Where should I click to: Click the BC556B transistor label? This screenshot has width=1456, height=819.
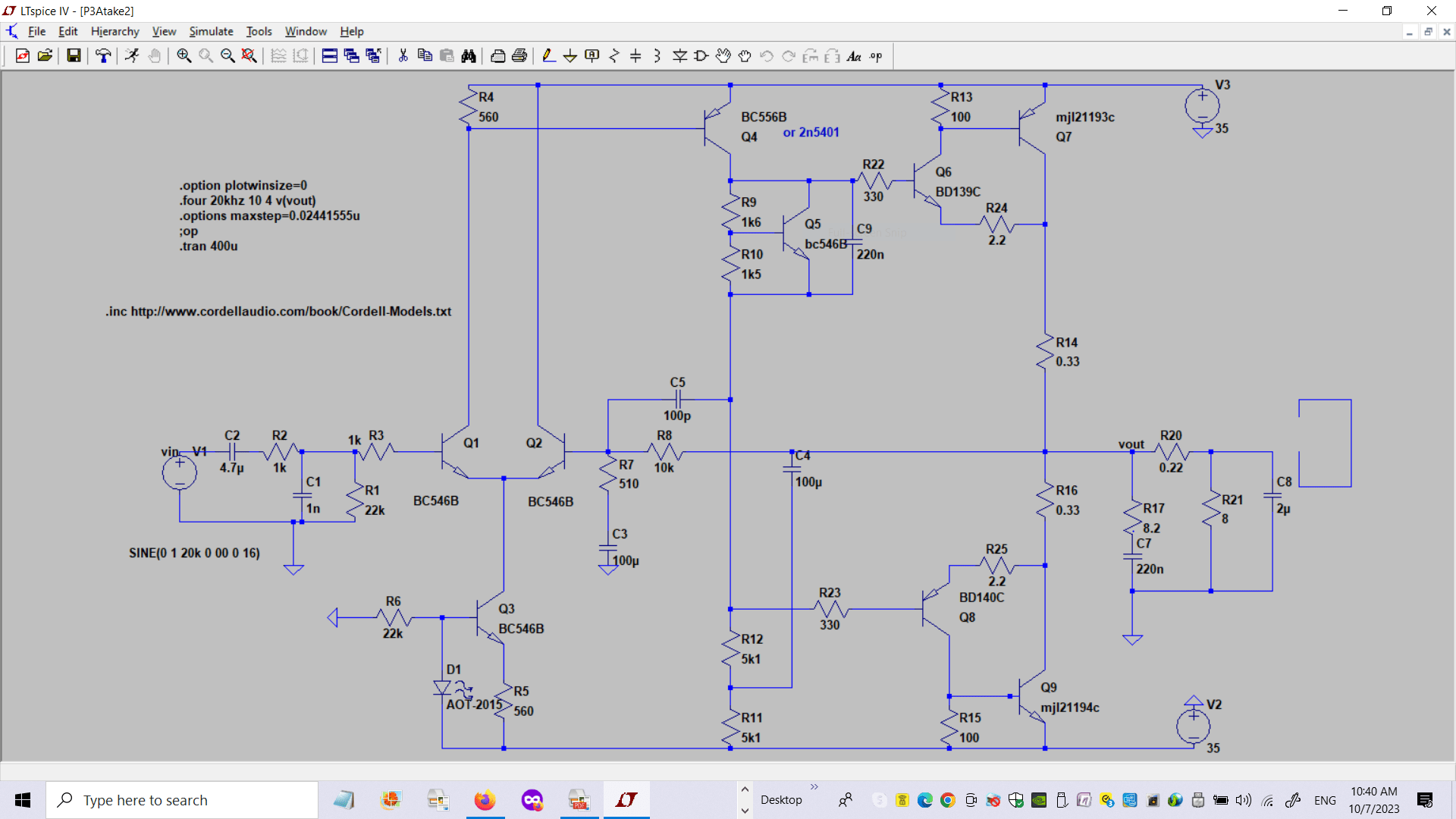[x=764, y=117]
